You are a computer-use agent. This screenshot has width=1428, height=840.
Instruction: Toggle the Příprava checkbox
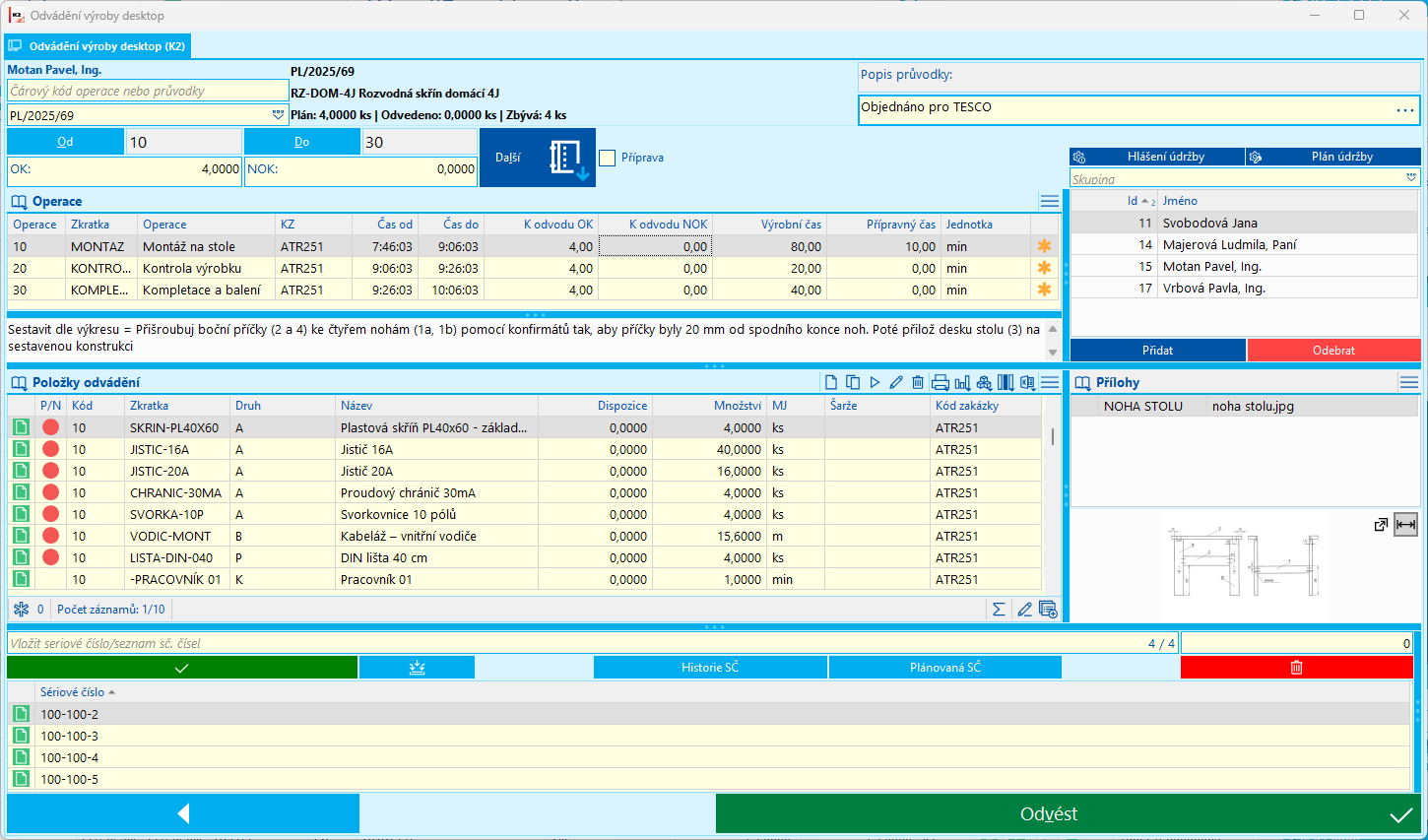[608, 158]
